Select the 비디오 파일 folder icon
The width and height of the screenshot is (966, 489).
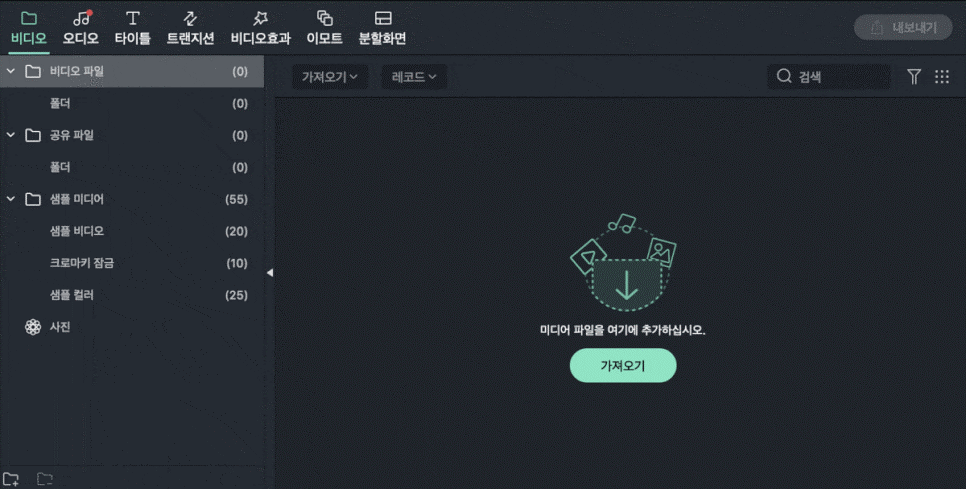point(33,71)
